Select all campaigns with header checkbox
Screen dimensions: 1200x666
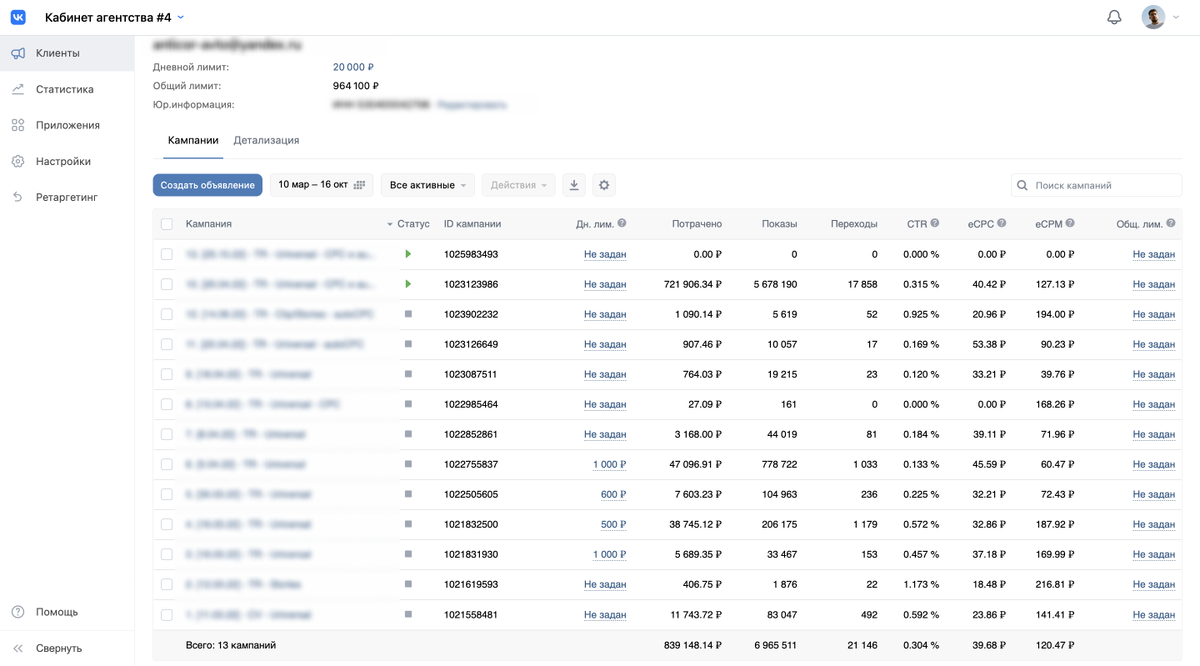(x=167, y=224)
